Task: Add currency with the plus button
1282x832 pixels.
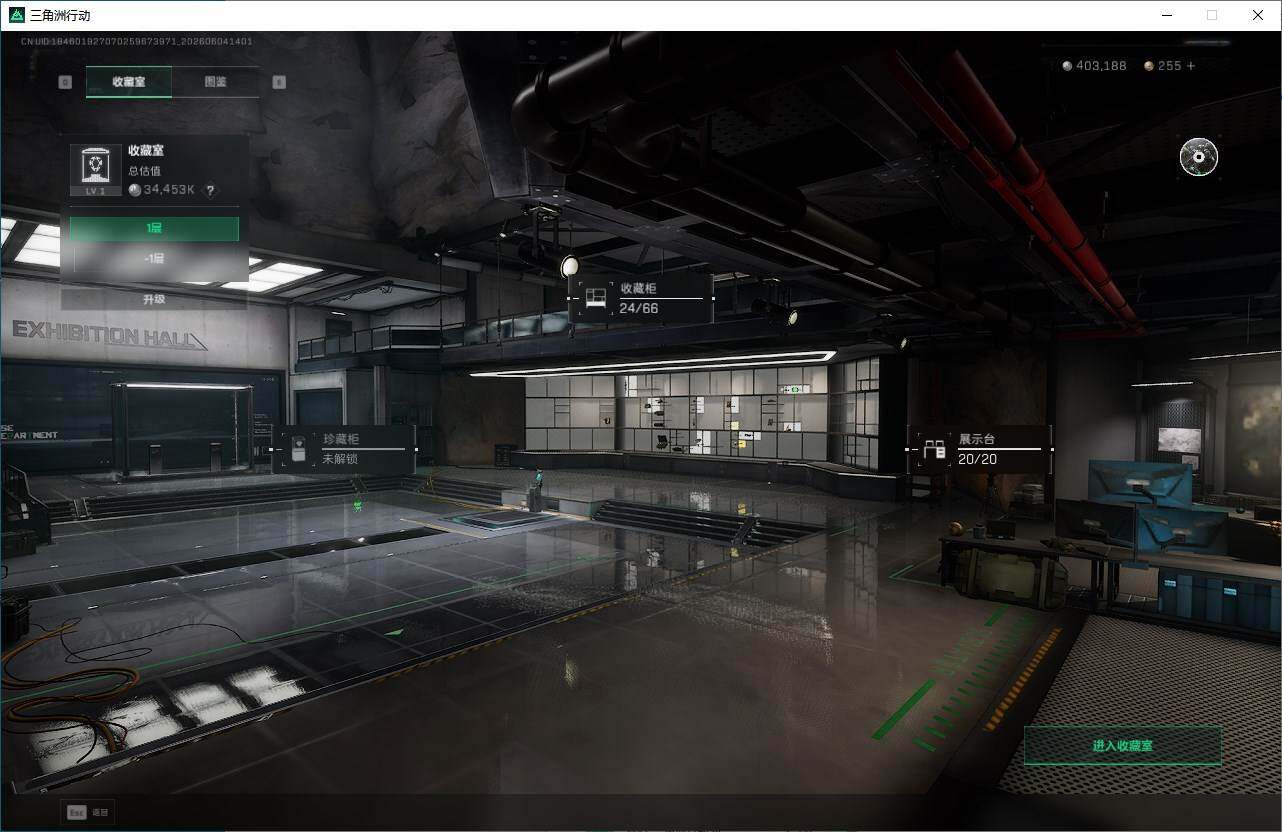Action: point(1190,66)
